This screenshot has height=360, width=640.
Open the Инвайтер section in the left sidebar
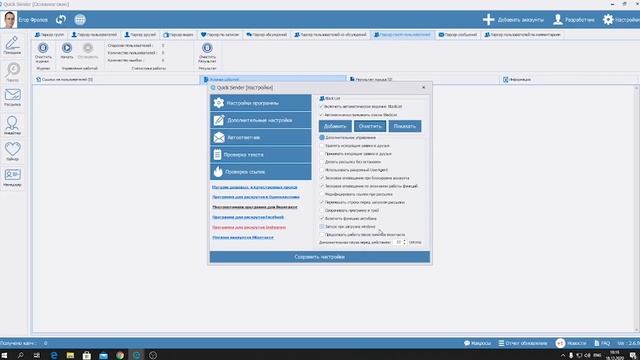pos(12,125)
